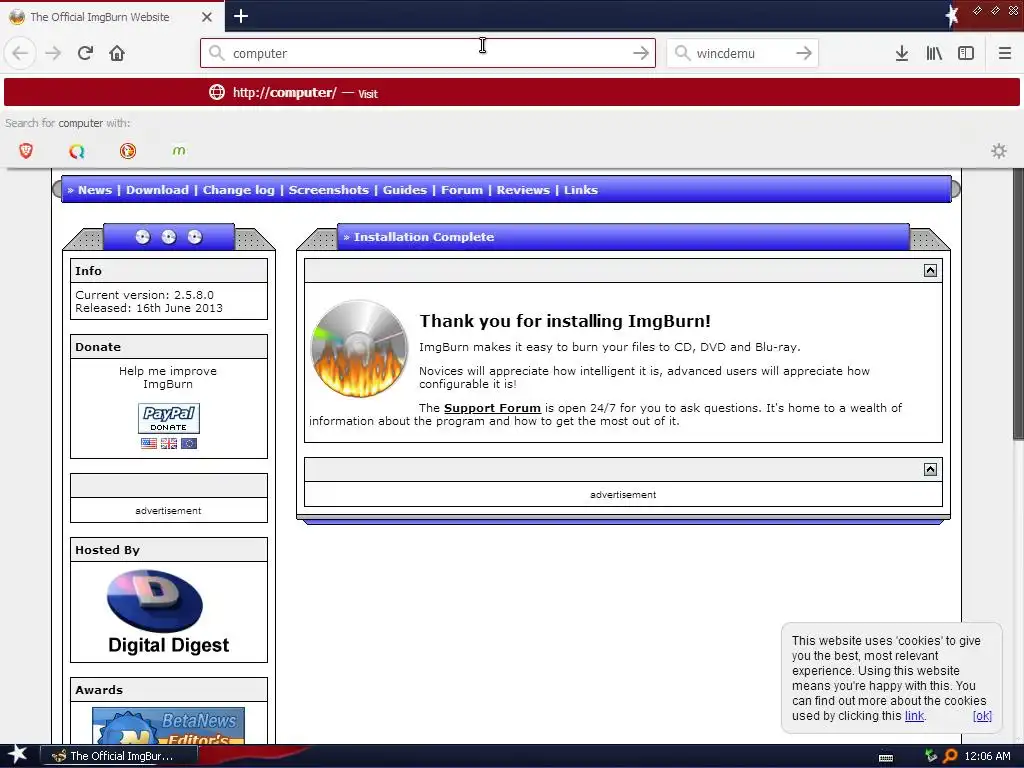Open the star Start menu in taskbar
Image resolution: width=1024 pixels, height=768 pixels.
17,756
